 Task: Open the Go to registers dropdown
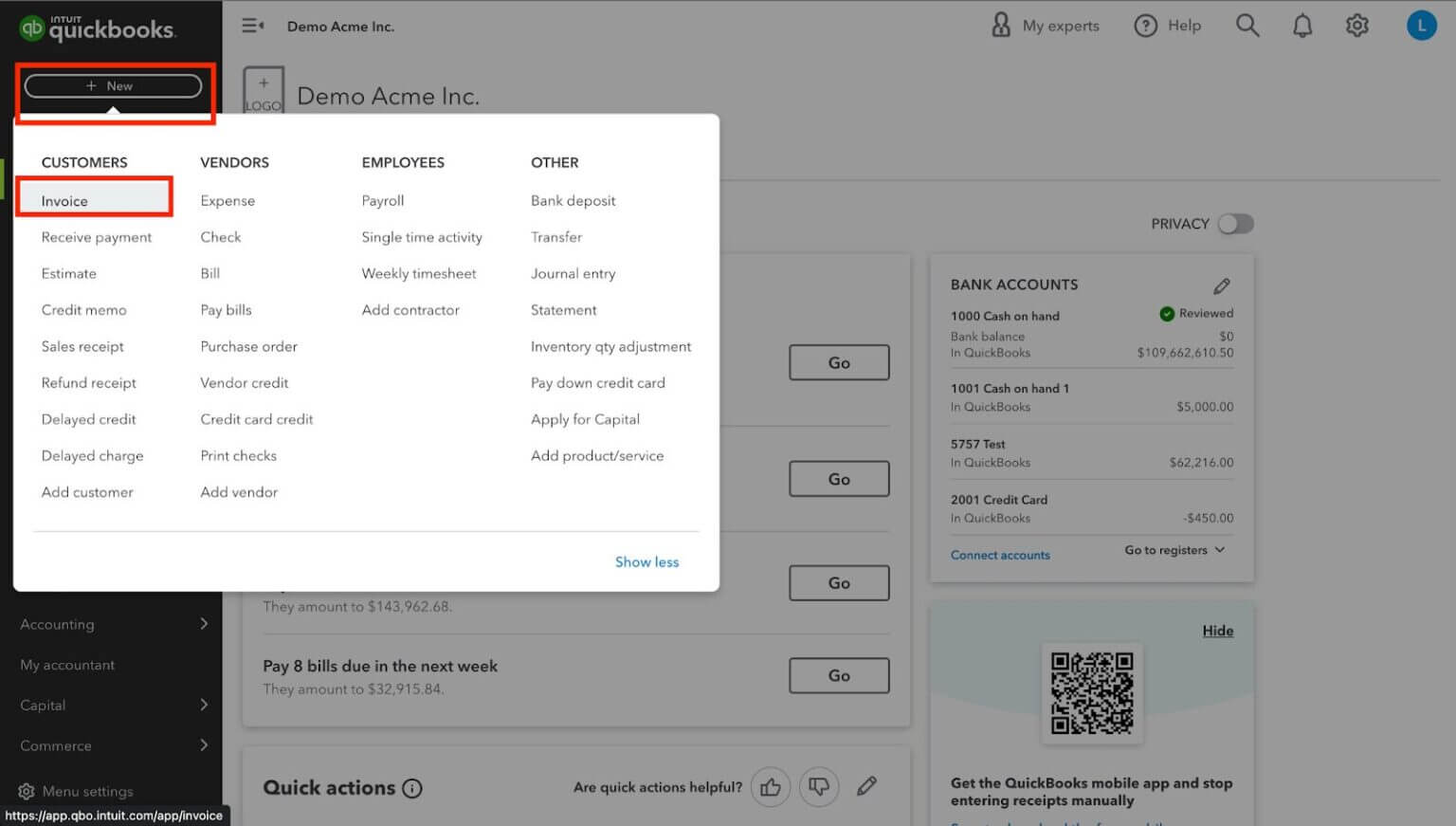1172,550
